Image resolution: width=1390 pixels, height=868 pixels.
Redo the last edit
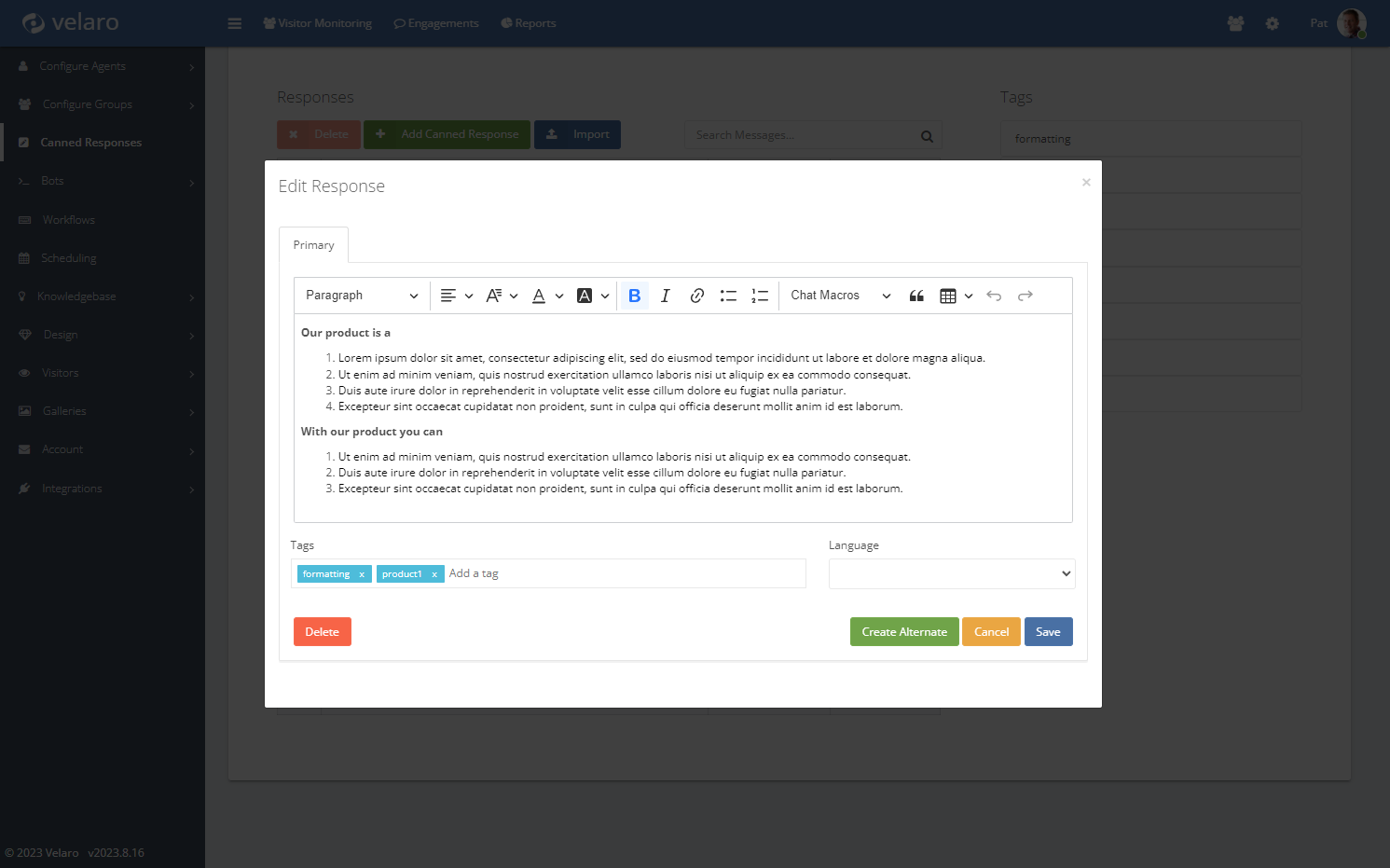(1025, 296)
